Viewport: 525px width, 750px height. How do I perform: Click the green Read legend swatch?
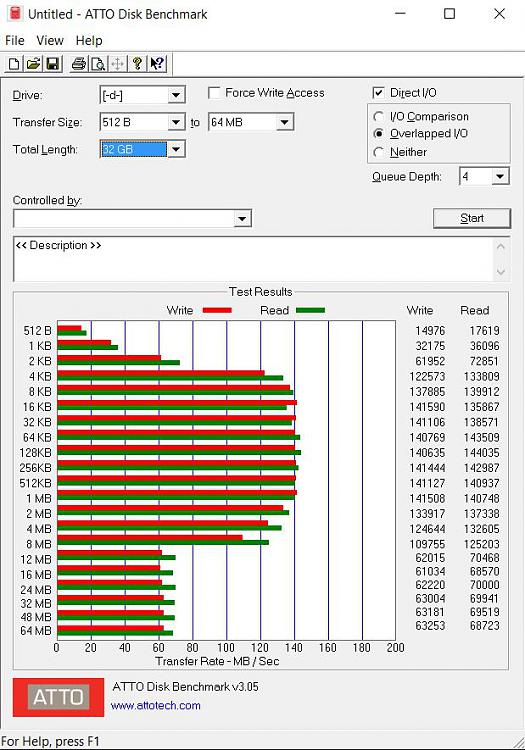point(310,310)
